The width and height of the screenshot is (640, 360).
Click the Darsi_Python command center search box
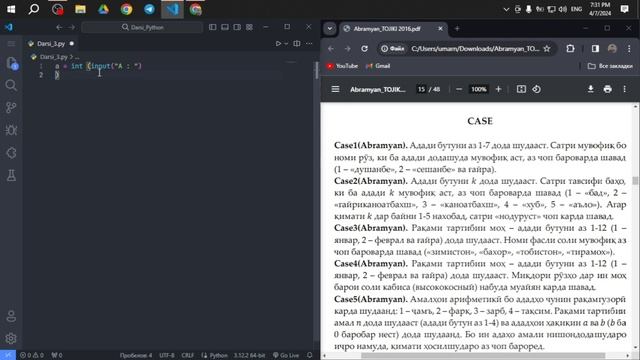pyautogui.click(x=142, y=27)
